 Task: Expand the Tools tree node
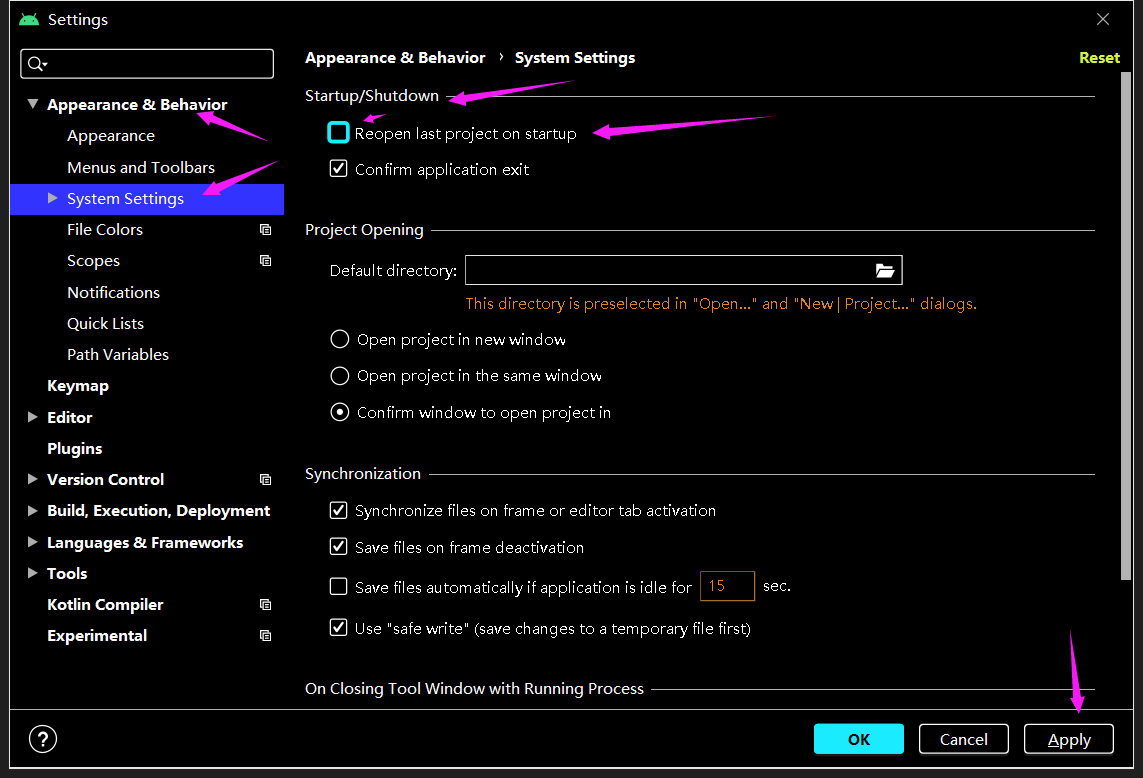(33, 573)
